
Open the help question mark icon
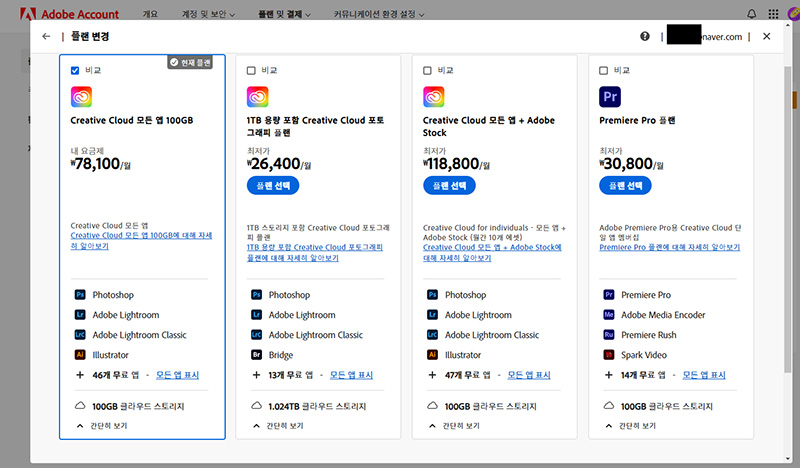pyautogui.click(x=645, y=36)
